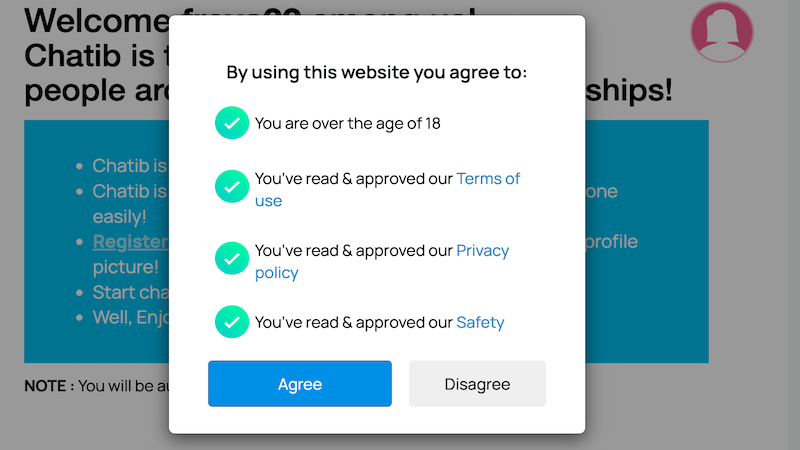Follow the Safety link

point(480,323)
